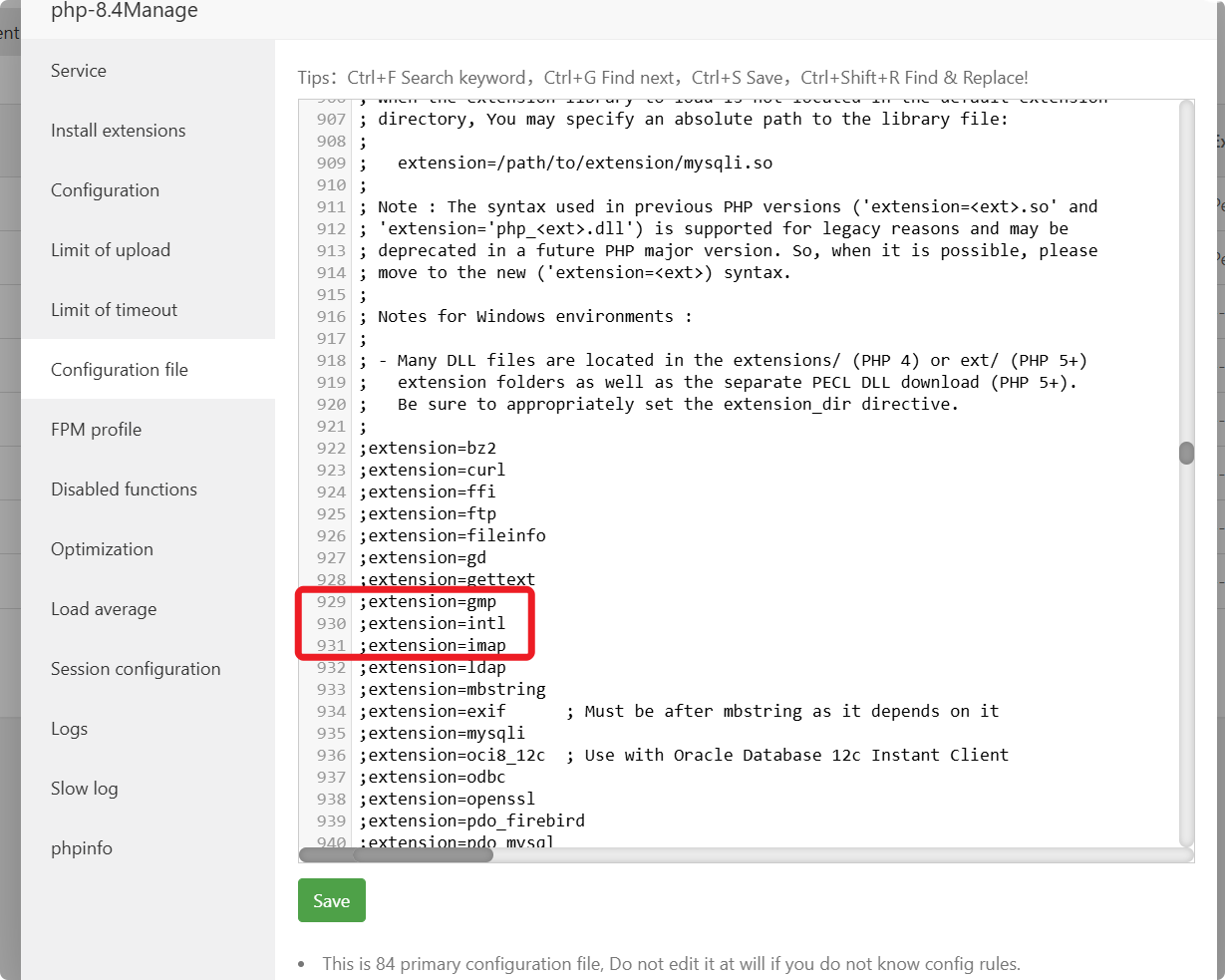Viewport: 1225px width, 980px height.
Task: Click line 'move to the new' syntax text
Action: (x=575, y=272)
